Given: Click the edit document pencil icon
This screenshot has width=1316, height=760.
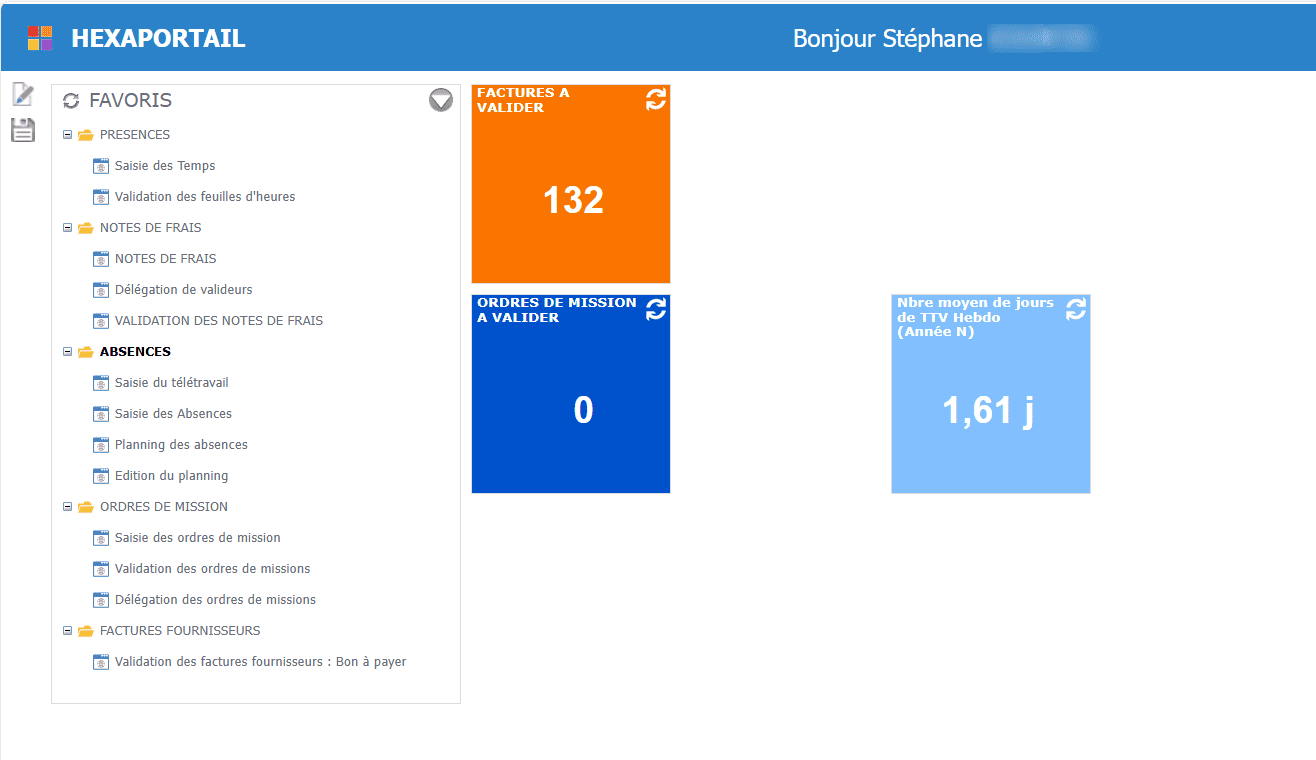Looking at the screenshot, I should (x=22, y=94).
